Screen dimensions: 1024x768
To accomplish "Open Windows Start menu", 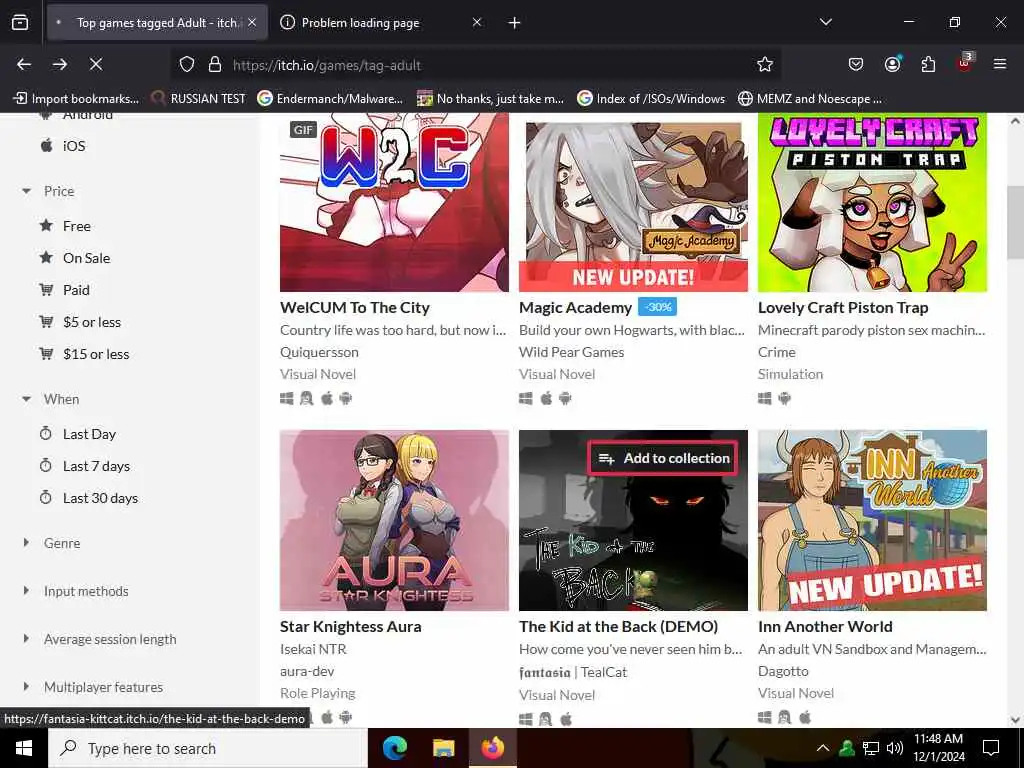I will pos(24,748).
